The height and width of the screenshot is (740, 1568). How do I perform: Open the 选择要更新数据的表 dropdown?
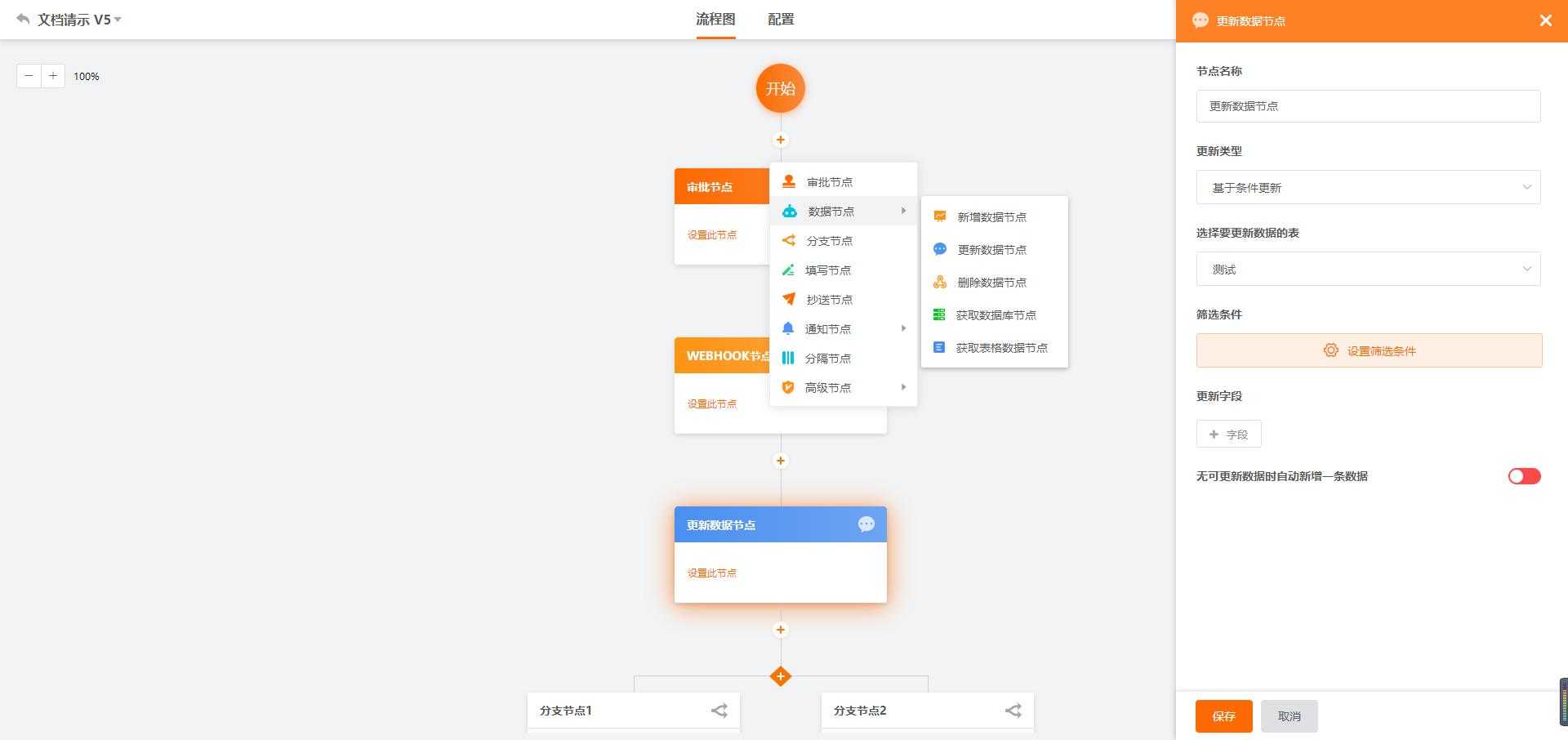tap(1369, 269)
